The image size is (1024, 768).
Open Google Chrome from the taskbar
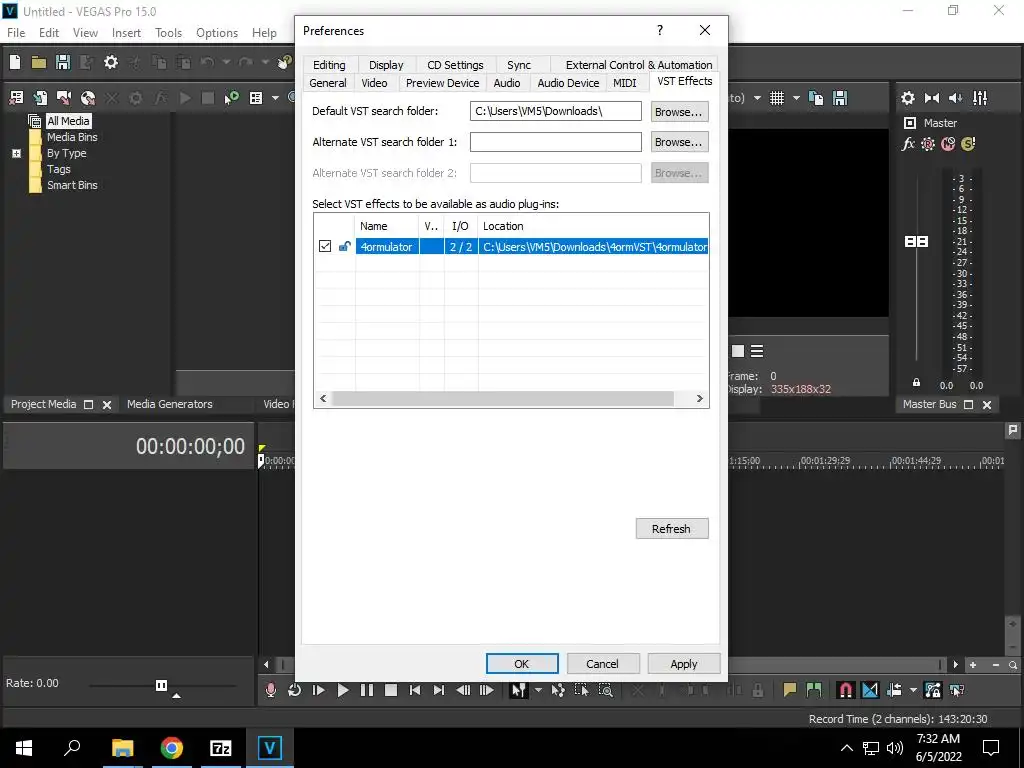click(172, 748)
